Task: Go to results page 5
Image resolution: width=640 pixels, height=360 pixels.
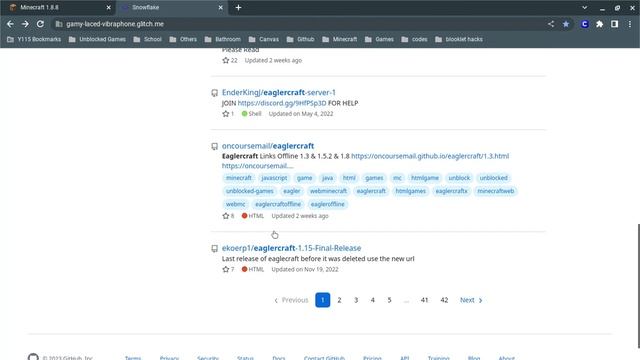Action: point(389,300)
